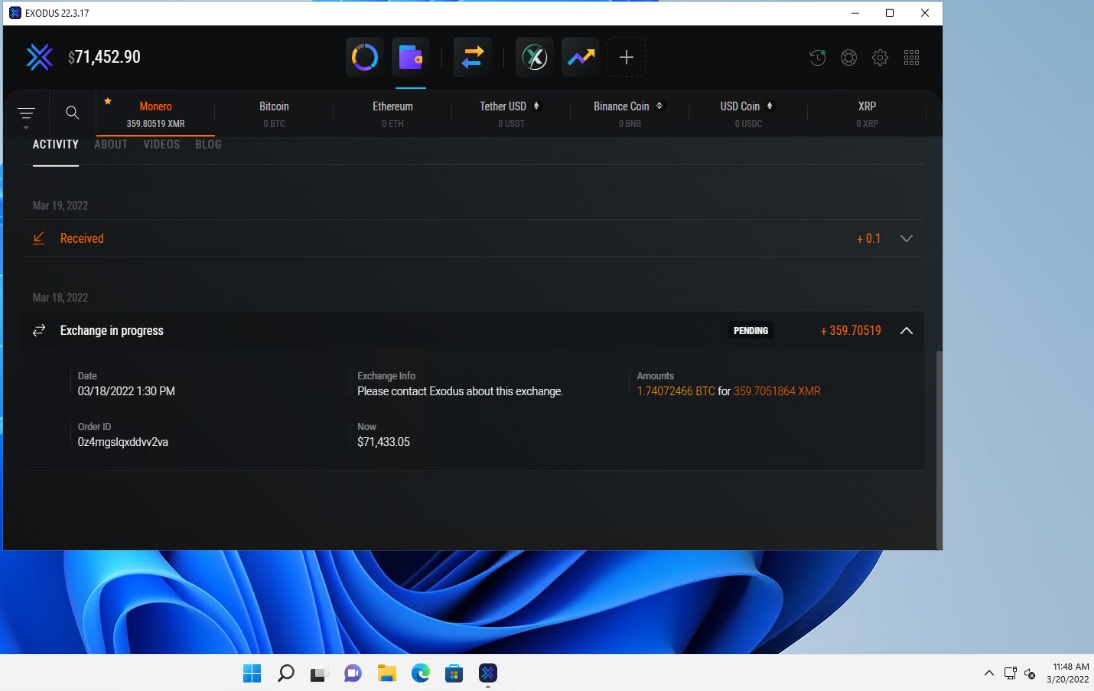Screen dimensions: 1094x691
Task: Open the support lifebuoy icon
Action: click(x=848, y=57)
